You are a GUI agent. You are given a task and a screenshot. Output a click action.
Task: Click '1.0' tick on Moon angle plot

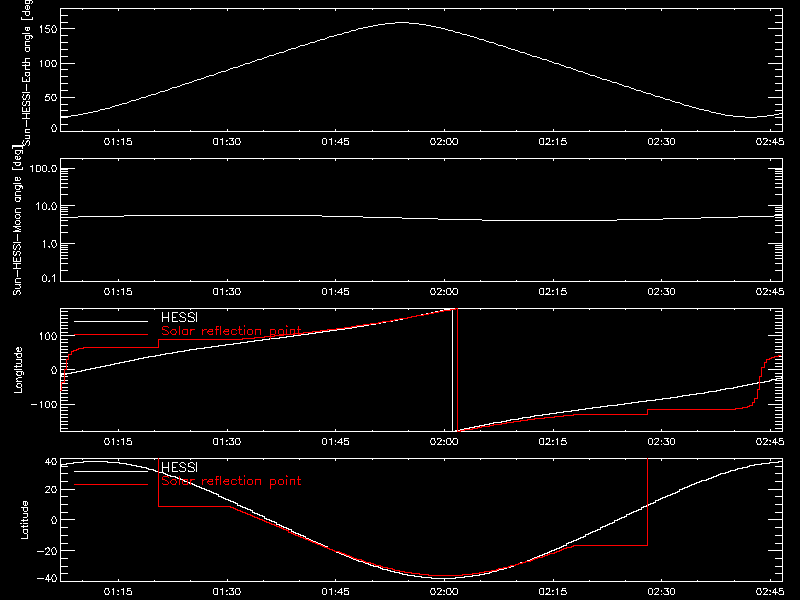[48, 244]
